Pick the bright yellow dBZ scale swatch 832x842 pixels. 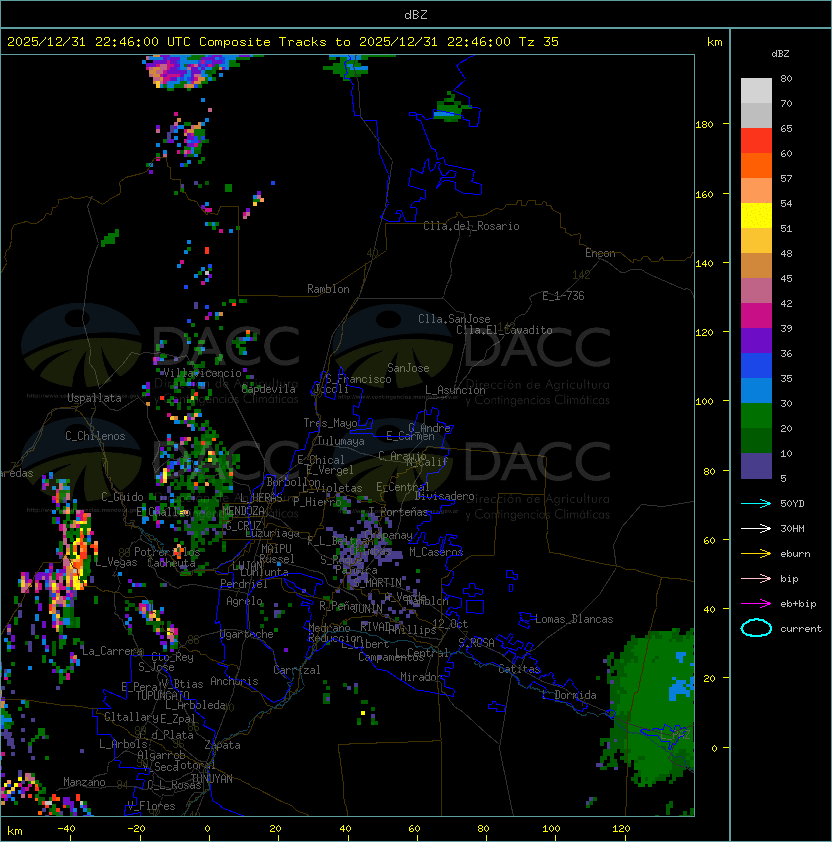pyautogui.click(x=756, y=216)
